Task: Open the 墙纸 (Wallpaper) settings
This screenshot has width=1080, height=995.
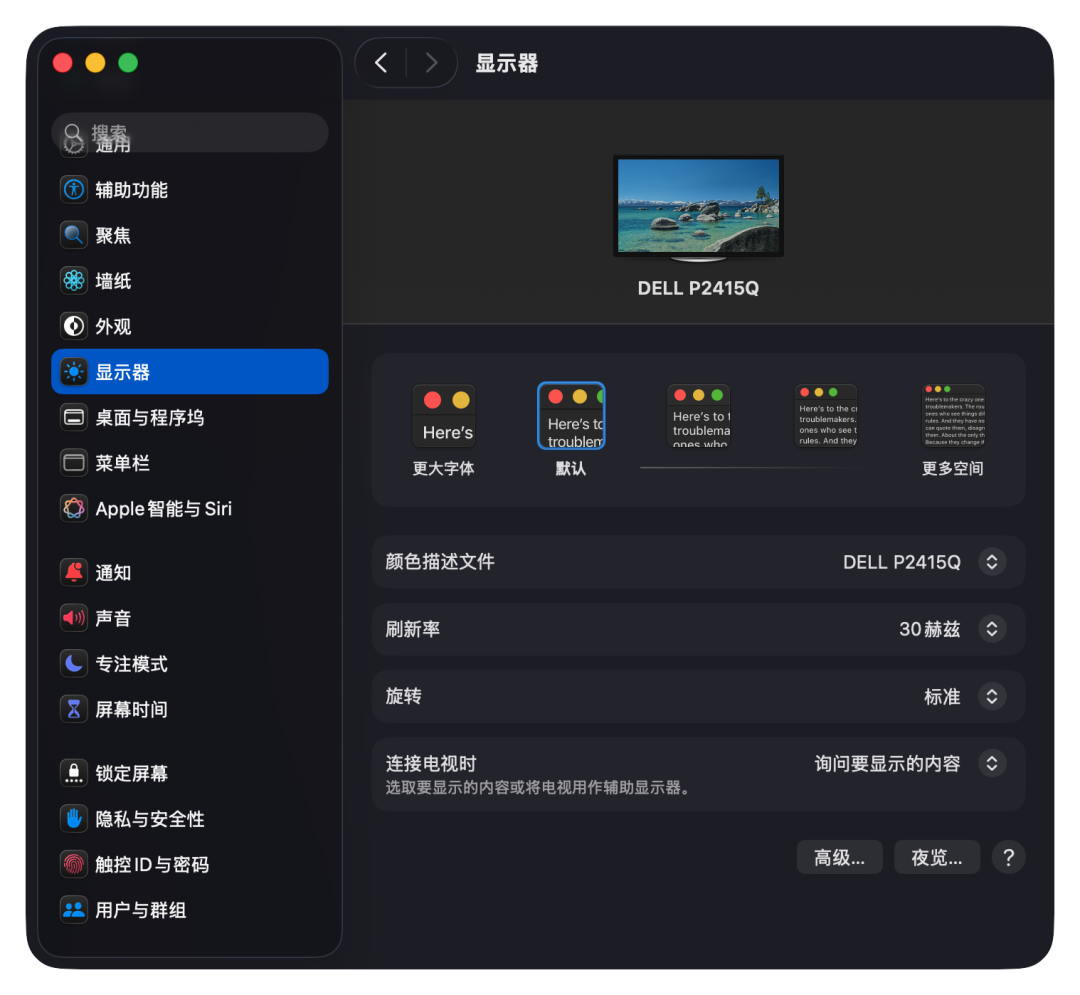Action: click(x=120, y=281)
